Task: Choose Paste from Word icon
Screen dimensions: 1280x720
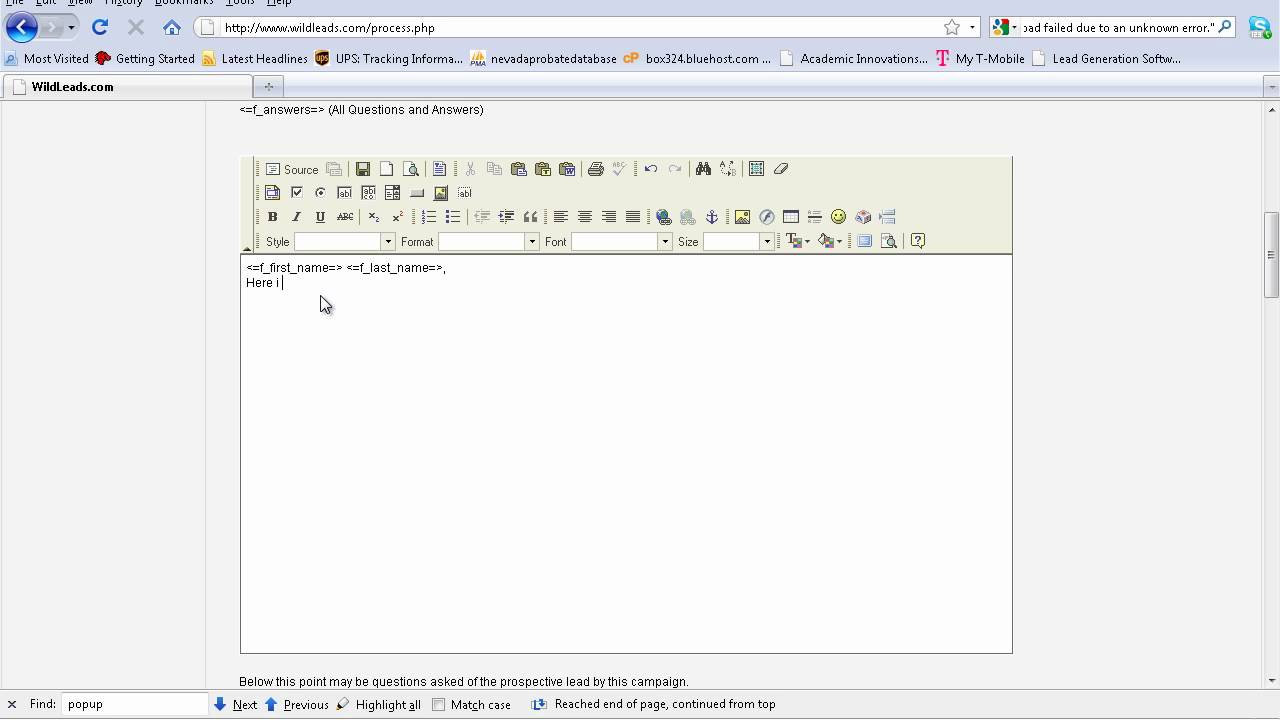Action: (x=567, y=169)
